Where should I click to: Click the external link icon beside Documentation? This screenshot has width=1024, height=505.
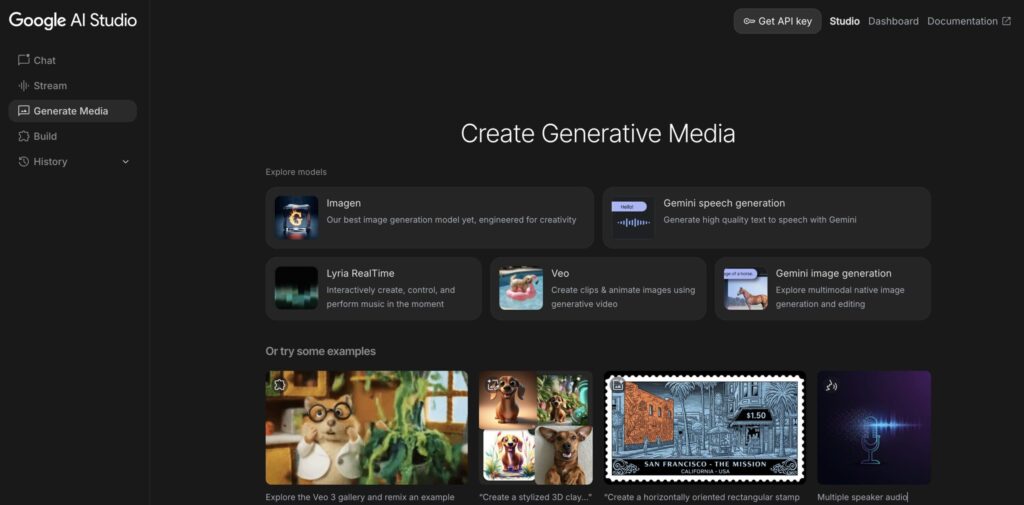[x=1006, y=21]
